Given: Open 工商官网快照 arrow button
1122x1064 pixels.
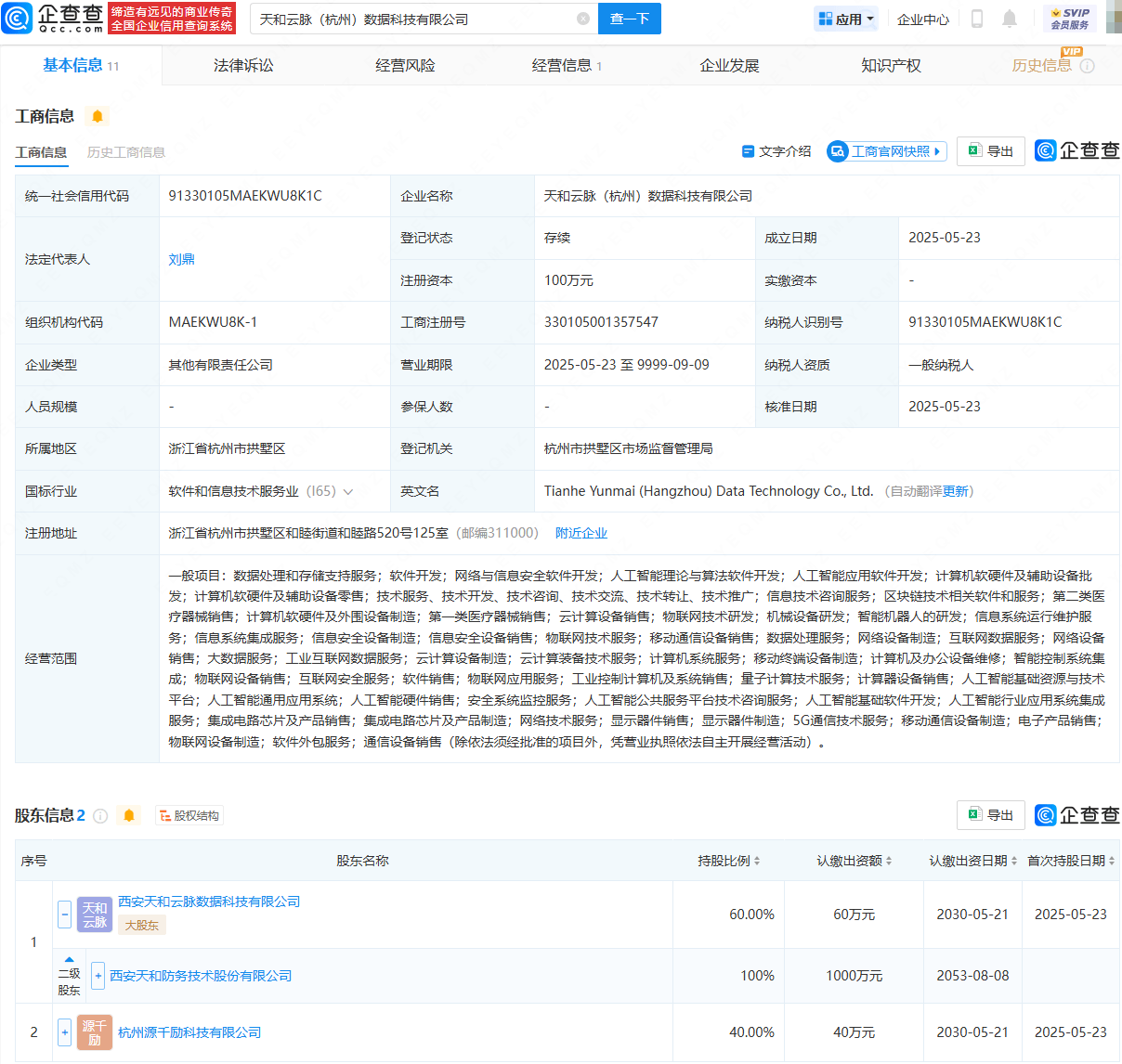Looking at the screenshot, I should coord(937,151).
